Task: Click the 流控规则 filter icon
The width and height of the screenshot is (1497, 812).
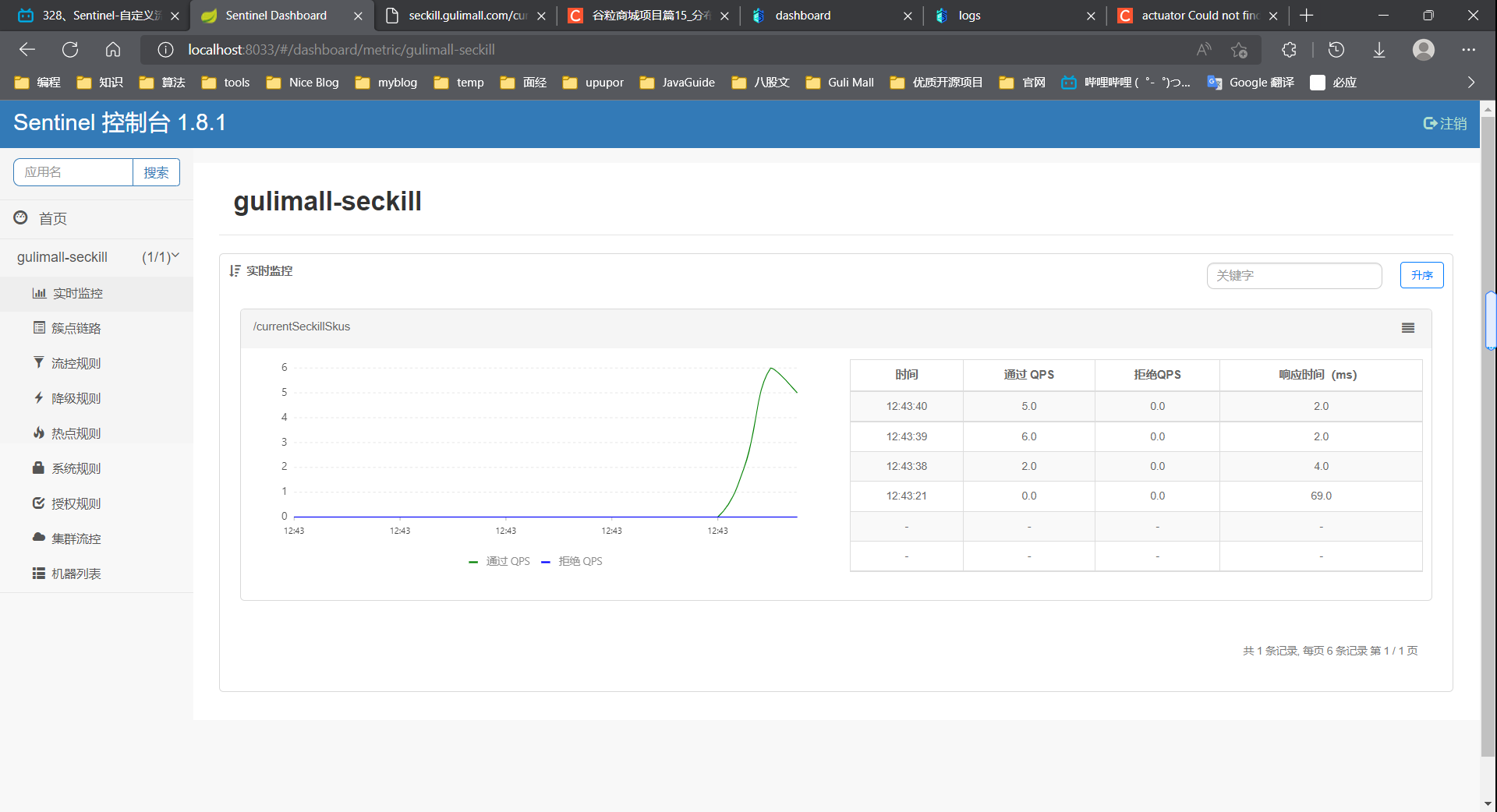Action: pyautogui.click(x=39, y=362)
